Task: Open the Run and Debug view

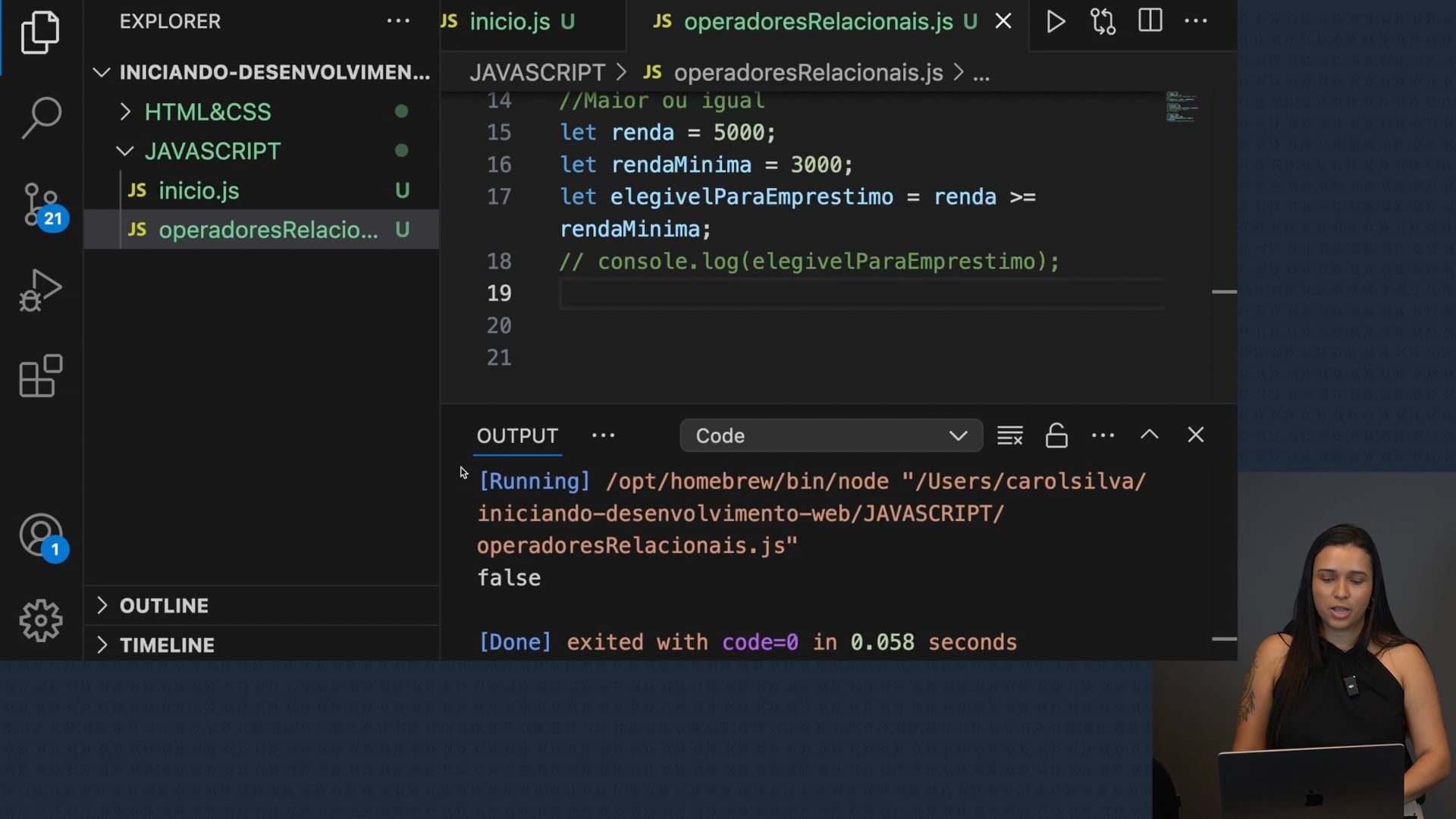Action: [41, 290]
